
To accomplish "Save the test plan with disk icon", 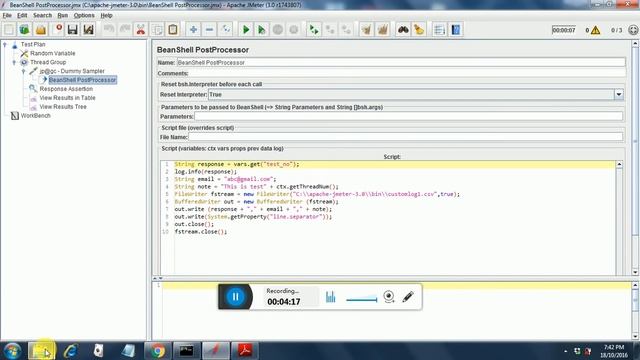I will pyautogui.click(x=73, y=29).
